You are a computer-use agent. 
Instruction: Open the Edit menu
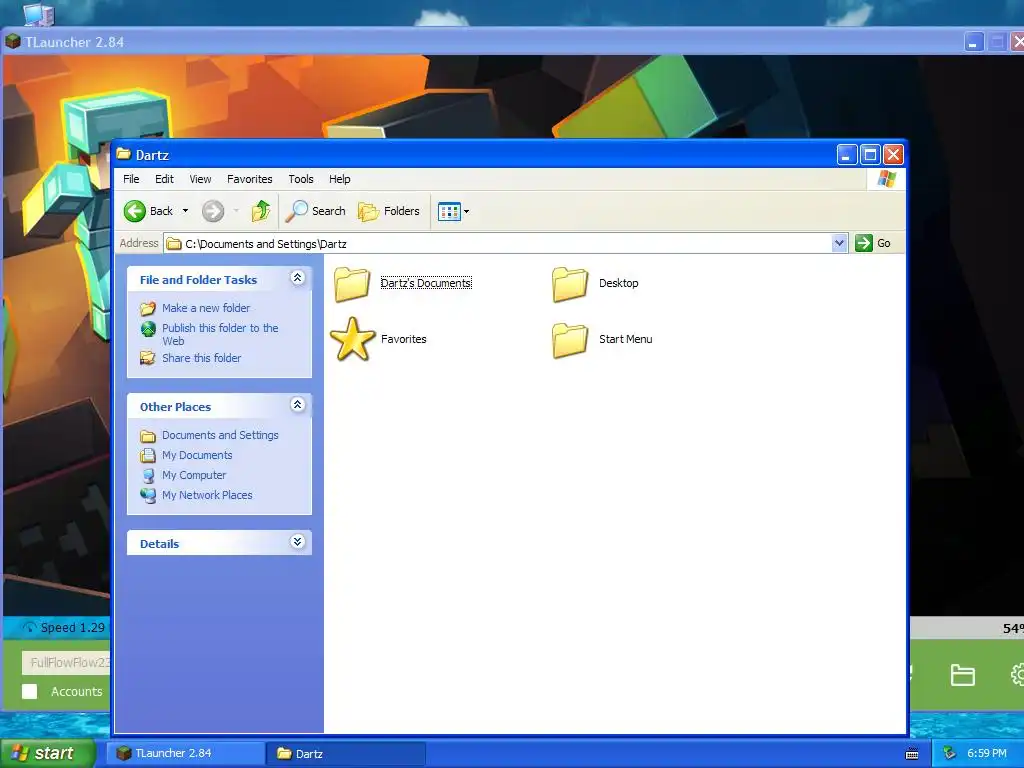click(x=165, y=179)
